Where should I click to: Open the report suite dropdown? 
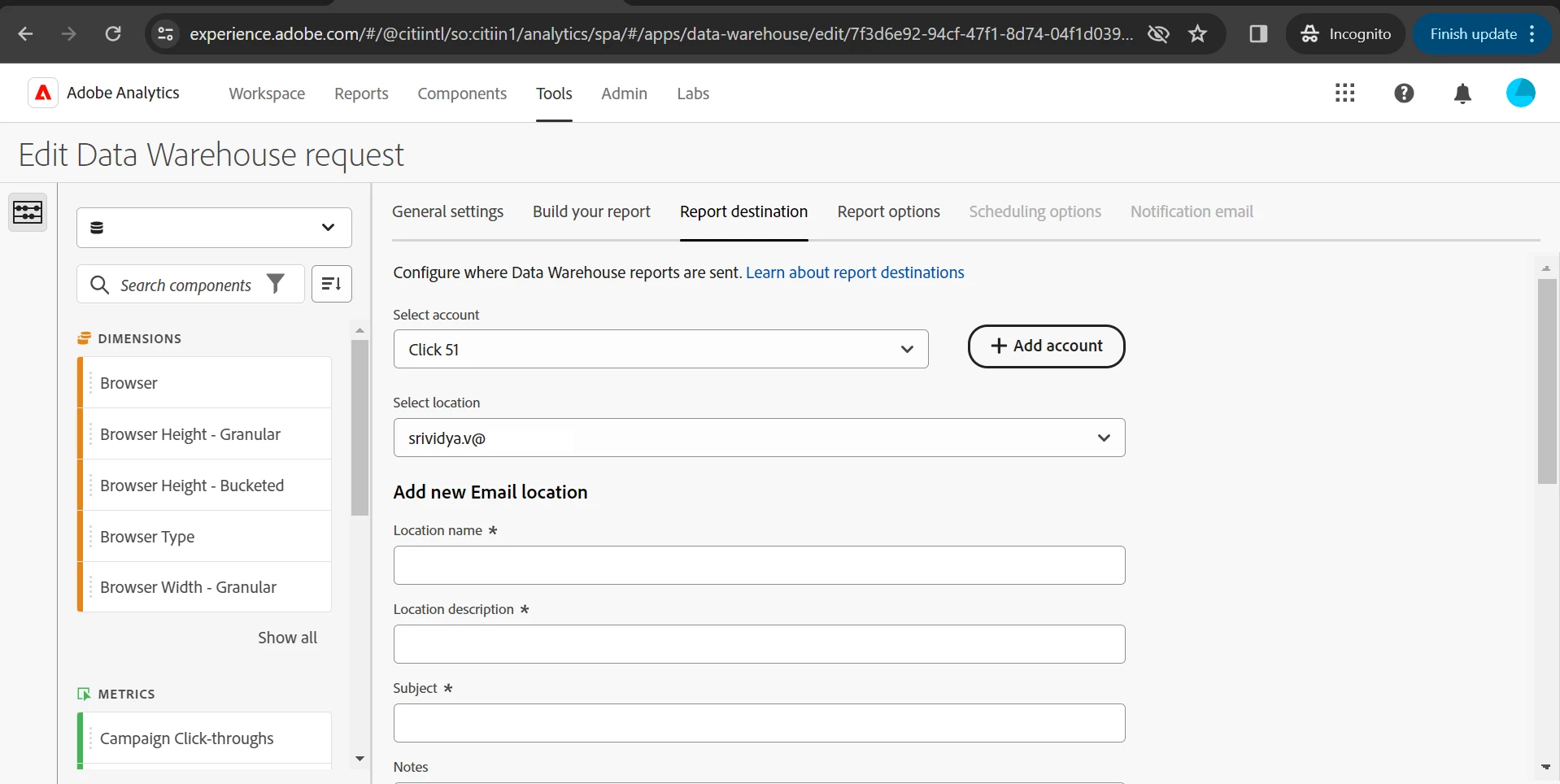pos(214,228)
